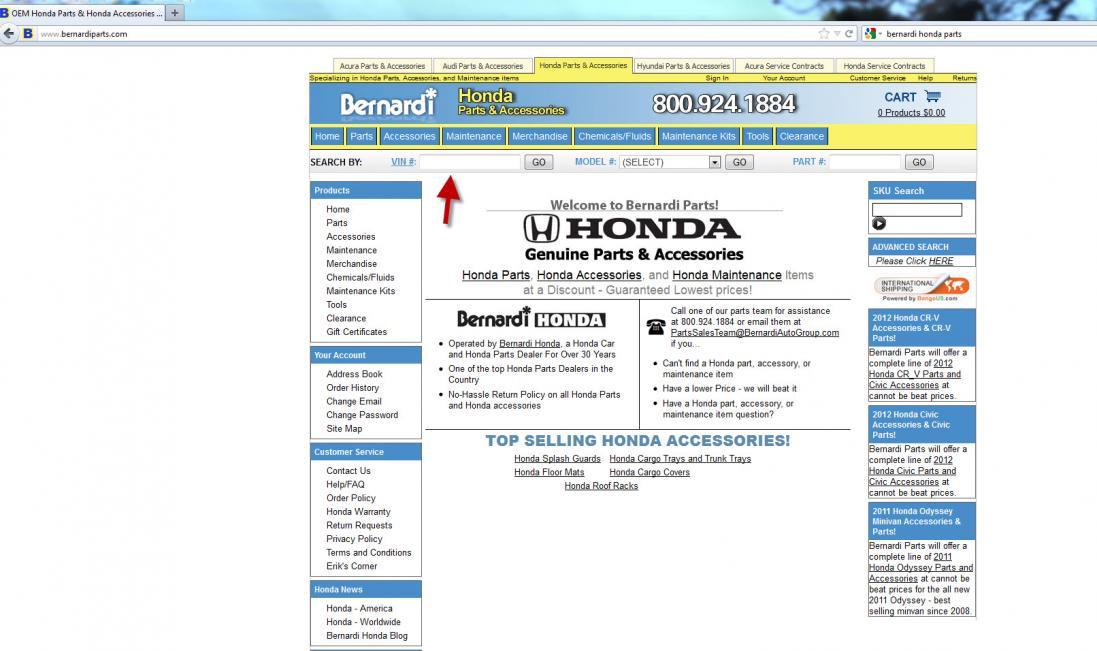
Task: Click the International Shipping BongoUS badge
Action: (920, 289)
